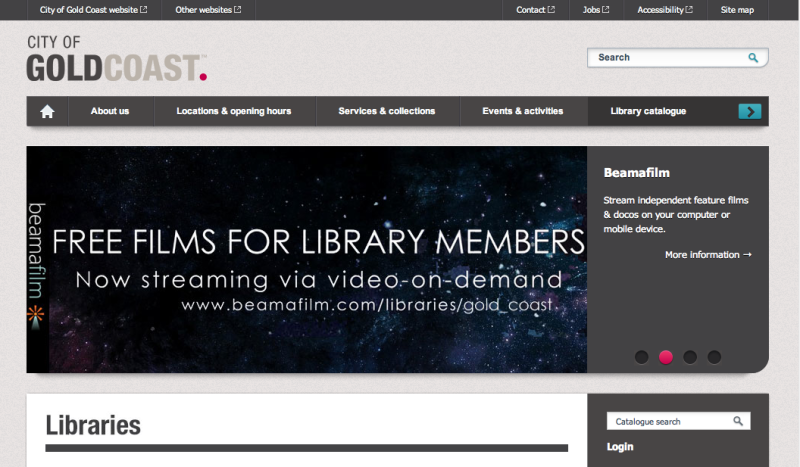800x467 pixels.
Task: Open the Site map link
Action: coord(737,10)
